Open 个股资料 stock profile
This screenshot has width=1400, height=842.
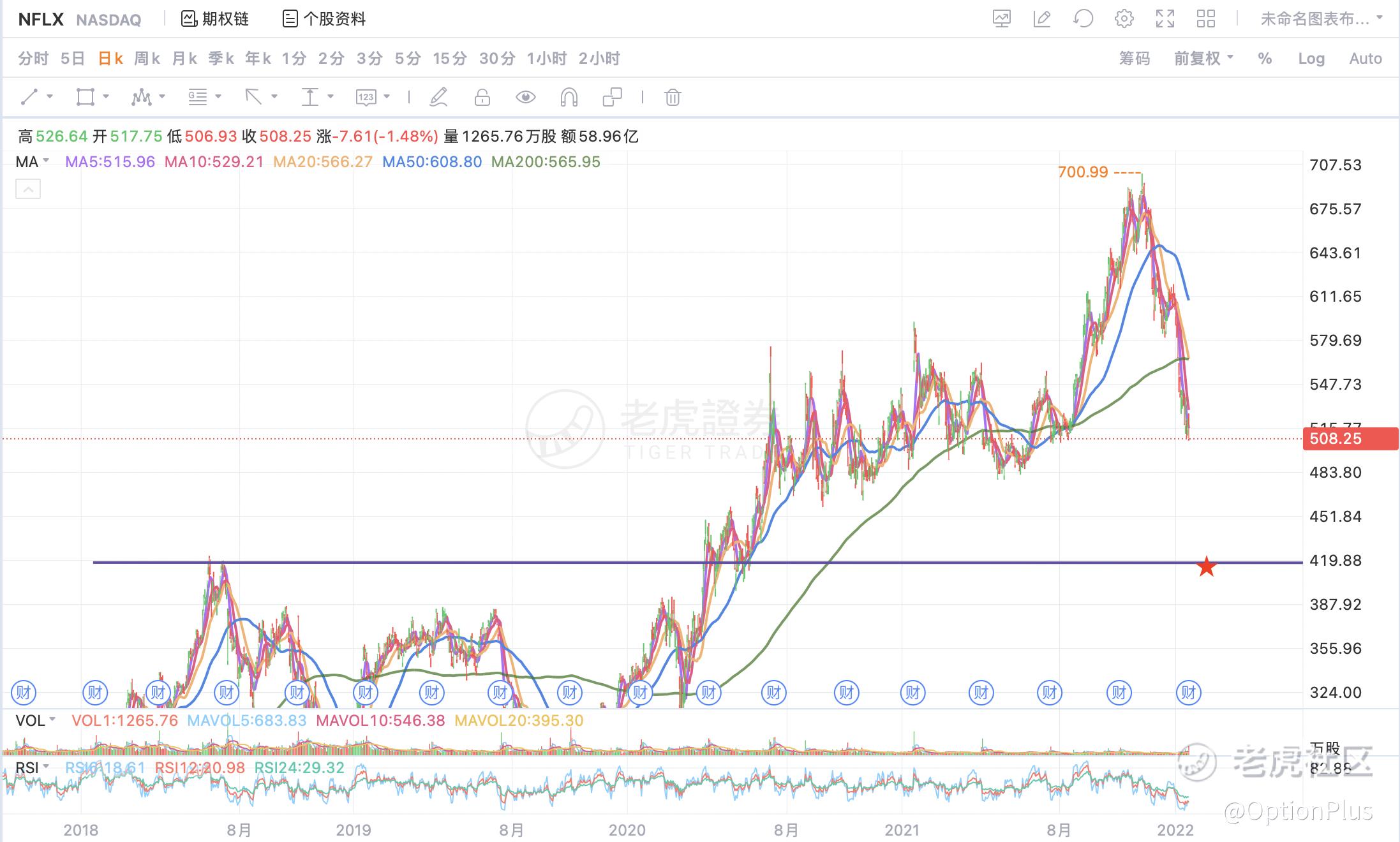(324, 19)
